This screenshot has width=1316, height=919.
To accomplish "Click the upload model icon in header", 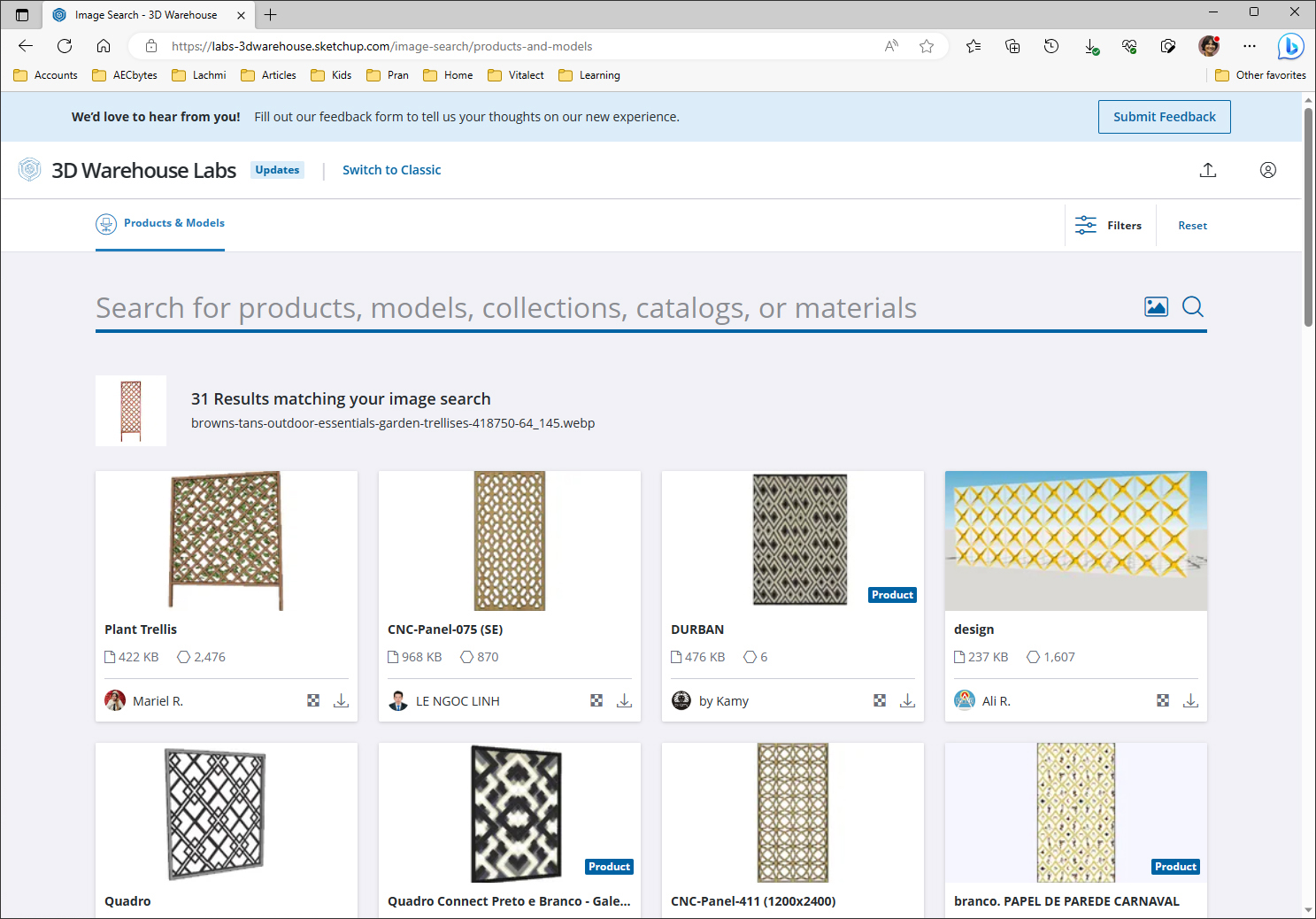I will tap(1208, 170).
